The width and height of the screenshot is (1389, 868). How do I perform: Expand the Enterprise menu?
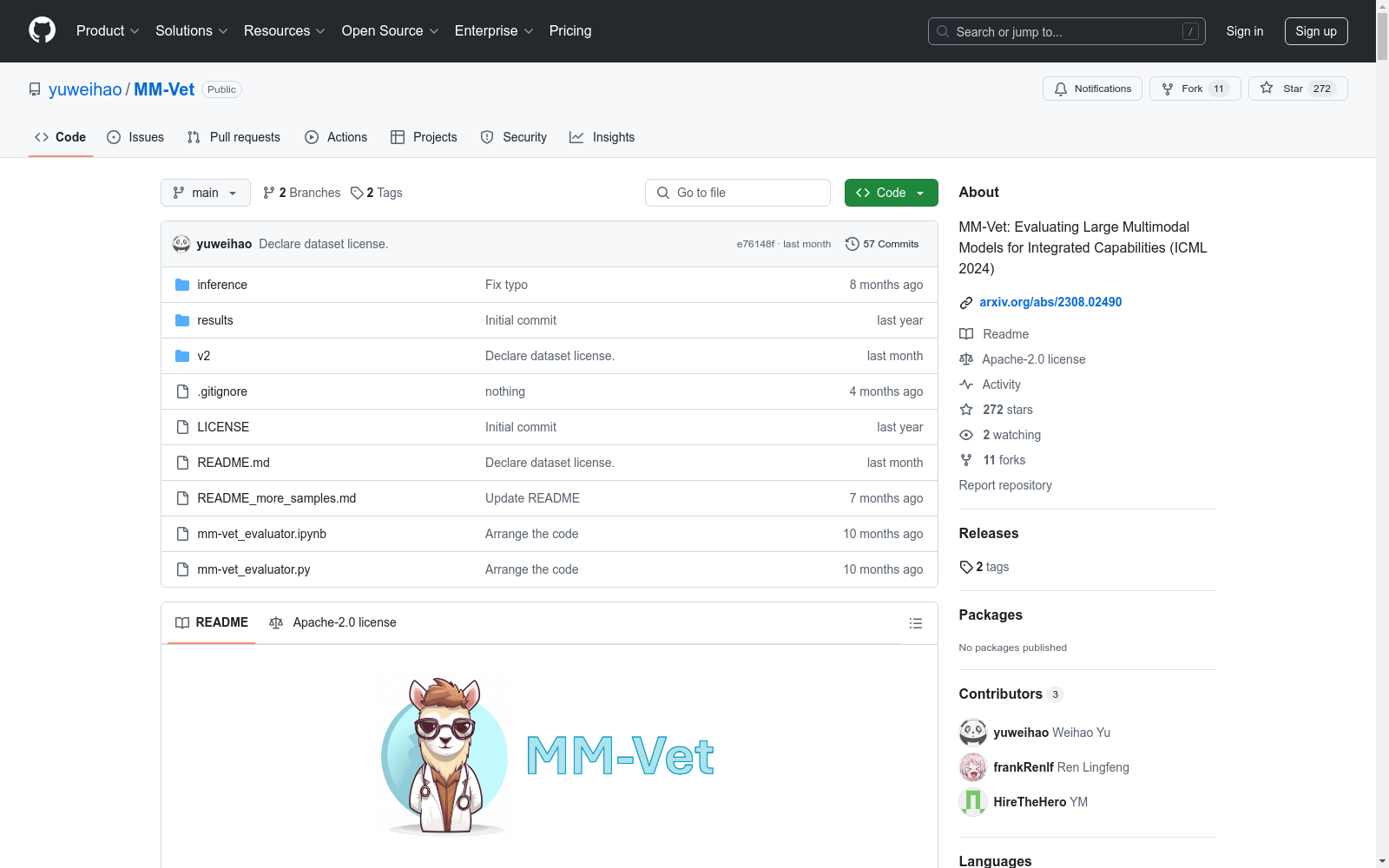[x=494, y=30]
